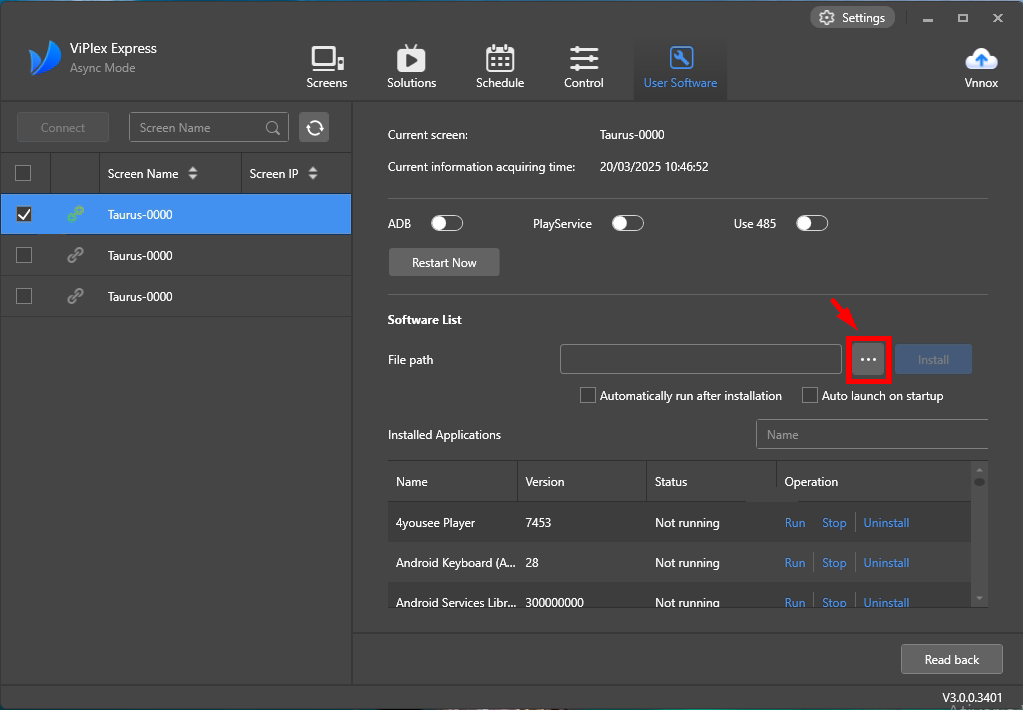Viewport: 1023px width, 710px height.
Task: Check the third Taurus-0000 checkbox
Action: coord(23,296)
